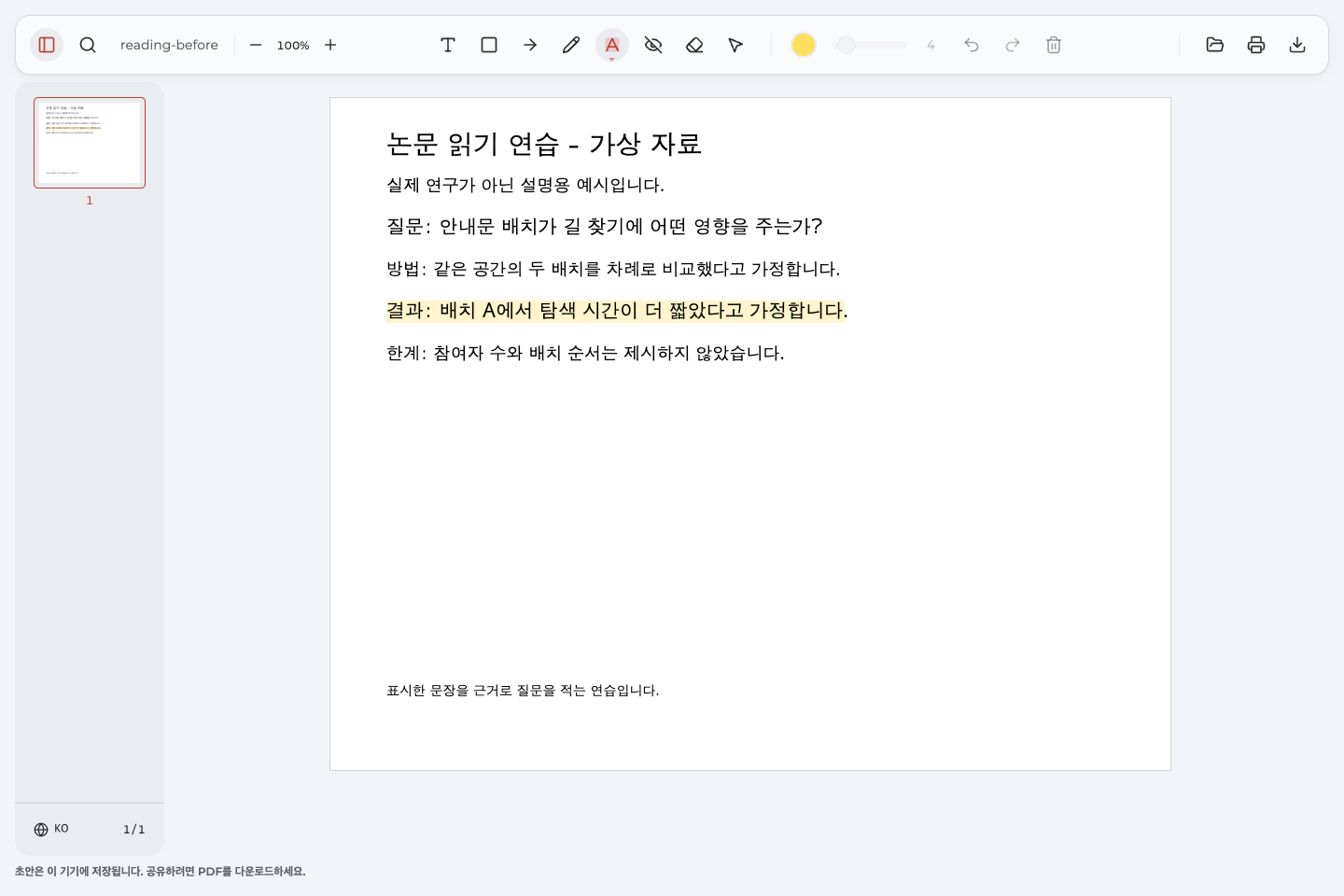Adjust the stroke thickness slider
The image size is (1344, 896).
pos(870,45)
